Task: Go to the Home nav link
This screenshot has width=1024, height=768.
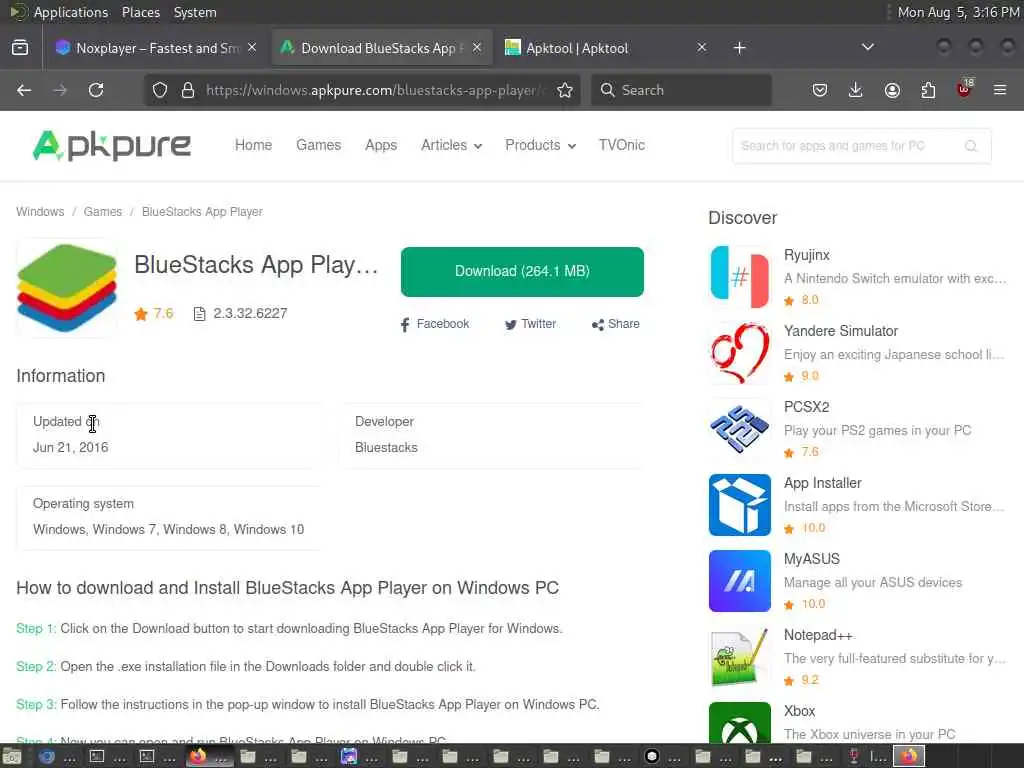Action: (253, 145)
